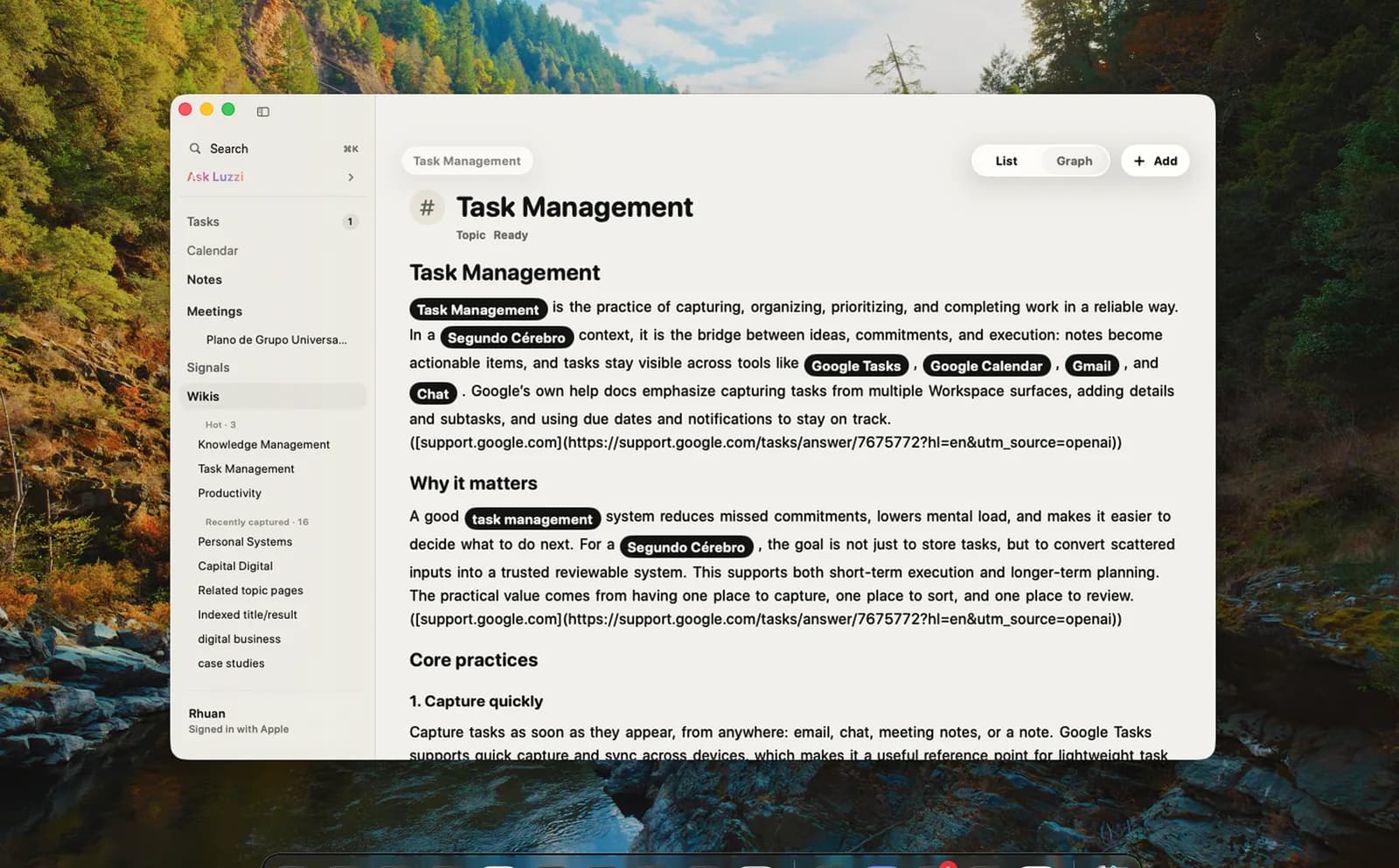
Task: Toggle the sidebar panel icon
Action: point(263,111)
